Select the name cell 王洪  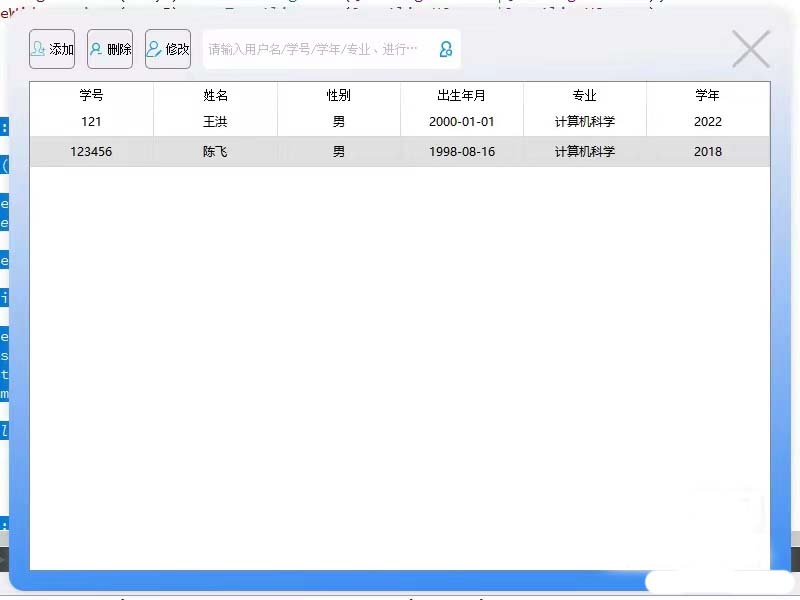pyautogui.click(x=215, y=121)
